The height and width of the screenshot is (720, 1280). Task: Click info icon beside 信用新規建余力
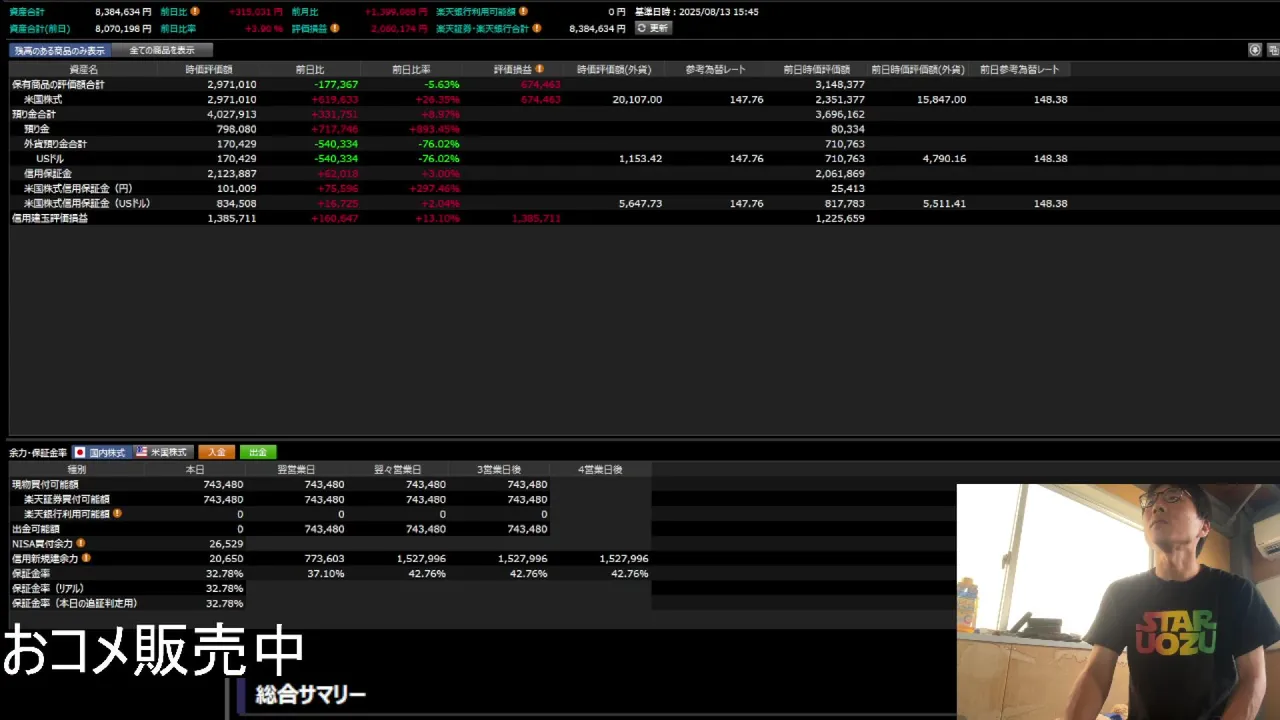[86, 558]
